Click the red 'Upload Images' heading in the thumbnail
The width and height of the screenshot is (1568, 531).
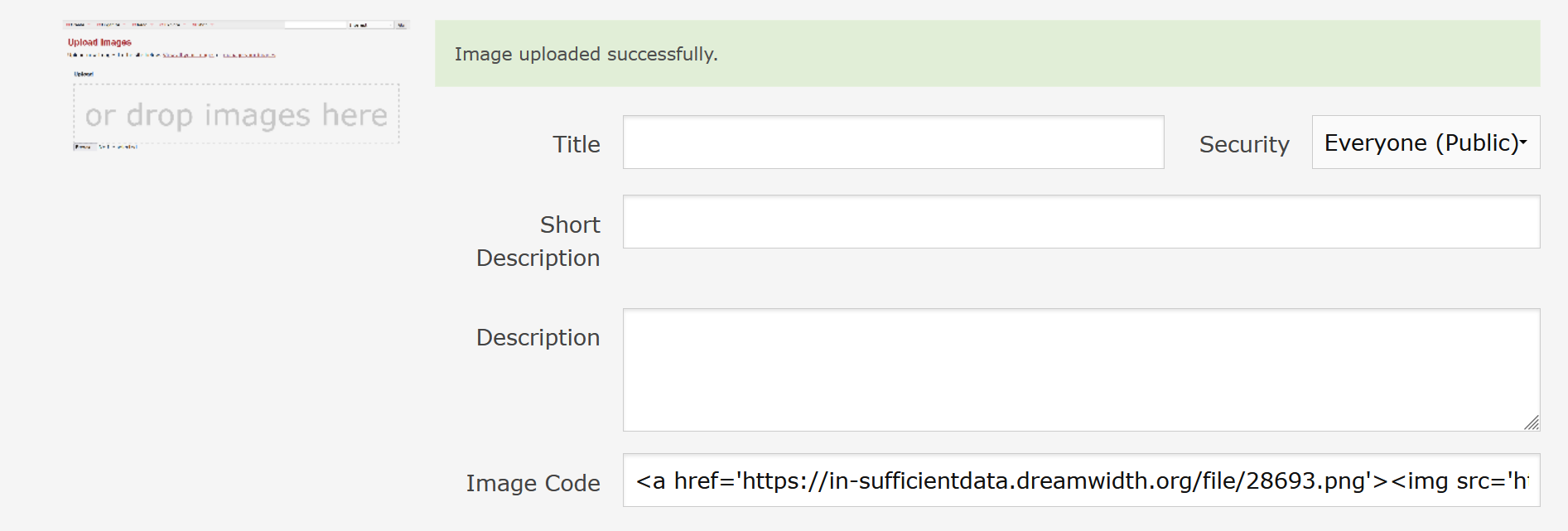click(x=99, y=42)
